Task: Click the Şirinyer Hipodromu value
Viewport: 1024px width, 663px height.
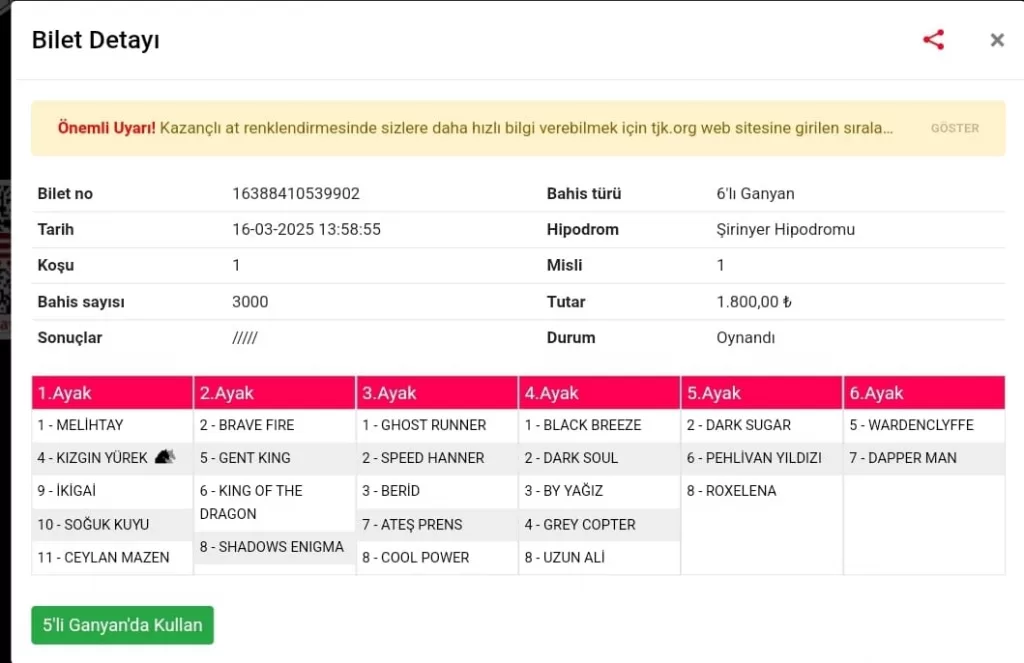Action: pyautogui.click(x=785, y=229)
